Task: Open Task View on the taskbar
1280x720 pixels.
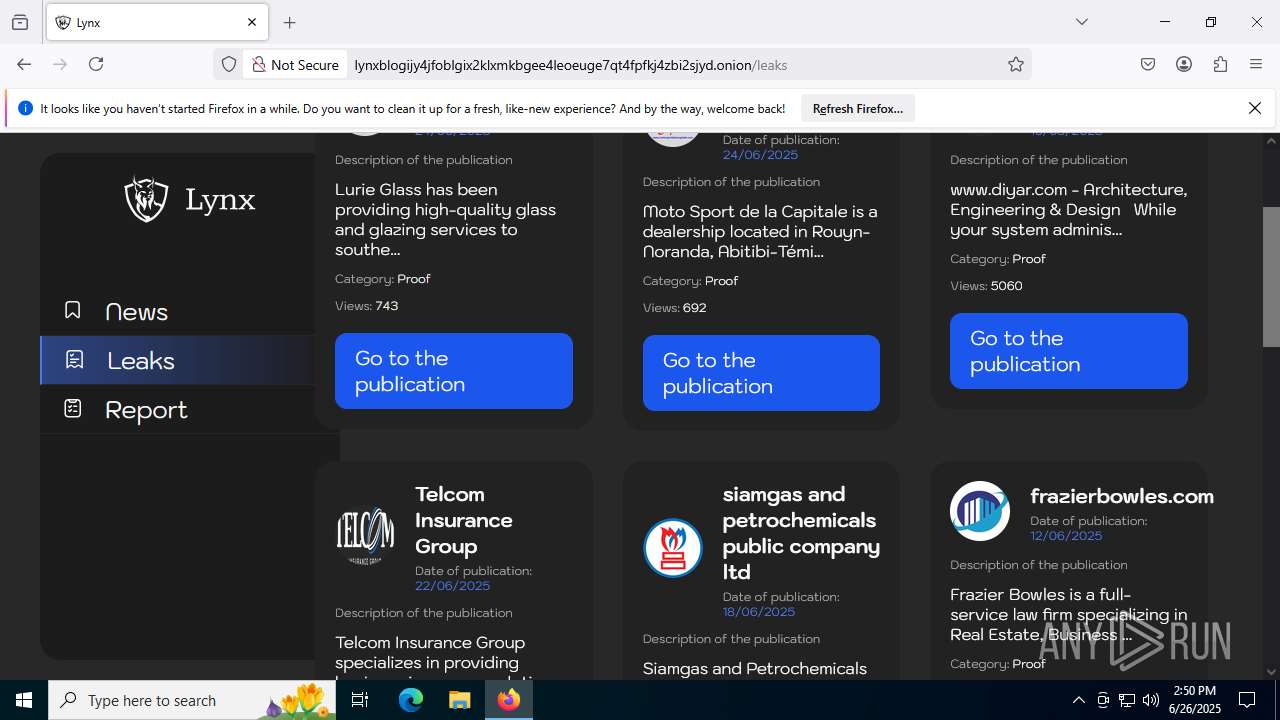Action: point(360,700)
